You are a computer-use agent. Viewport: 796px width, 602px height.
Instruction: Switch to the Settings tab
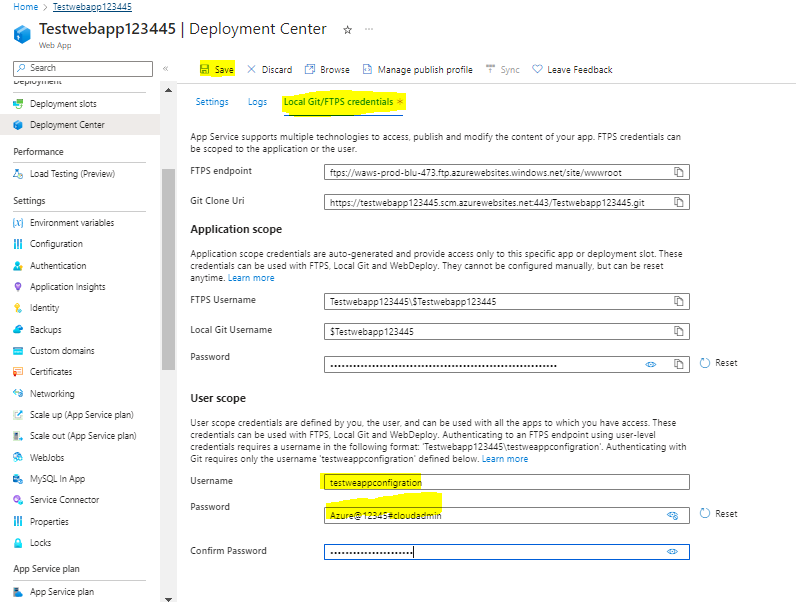(212, 102)
